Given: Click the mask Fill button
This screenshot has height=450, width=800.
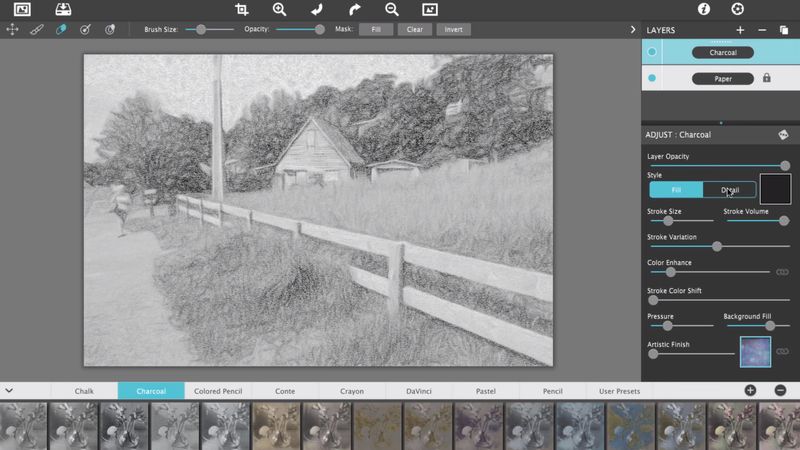Looking at the screenshot, I should [376, 30].
